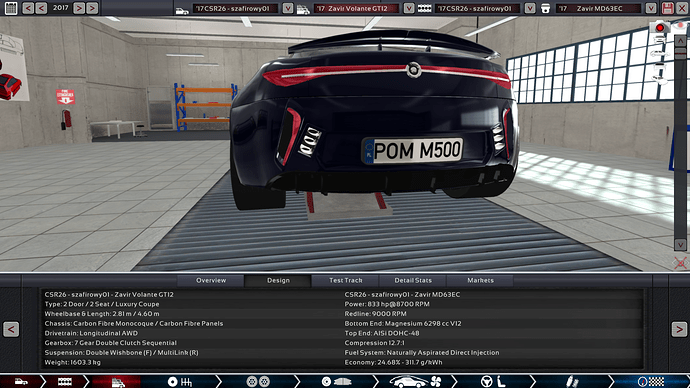
Task: Take a photo with the camera icon
Action: (660, 27)
